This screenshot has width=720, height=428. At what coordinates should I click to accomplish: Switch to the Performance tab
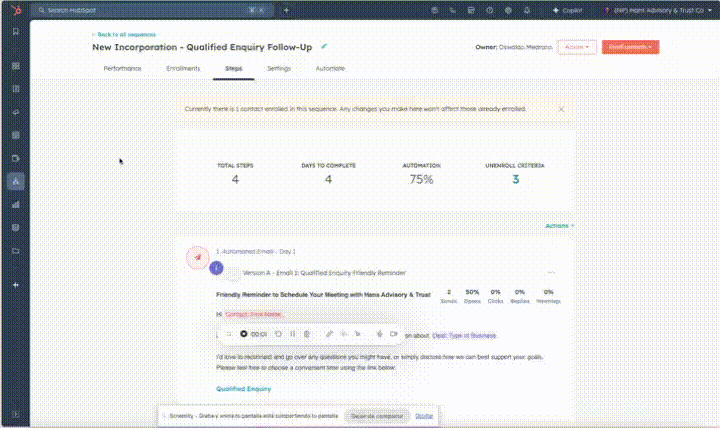click(x=122, y=68)
